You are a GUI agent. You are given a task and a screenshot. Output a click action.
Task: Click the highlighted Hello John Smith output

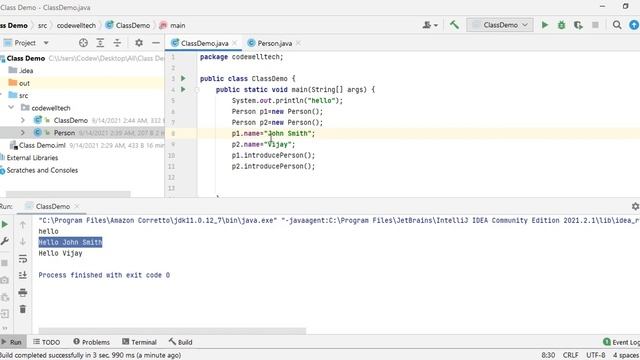click(70, 242)
